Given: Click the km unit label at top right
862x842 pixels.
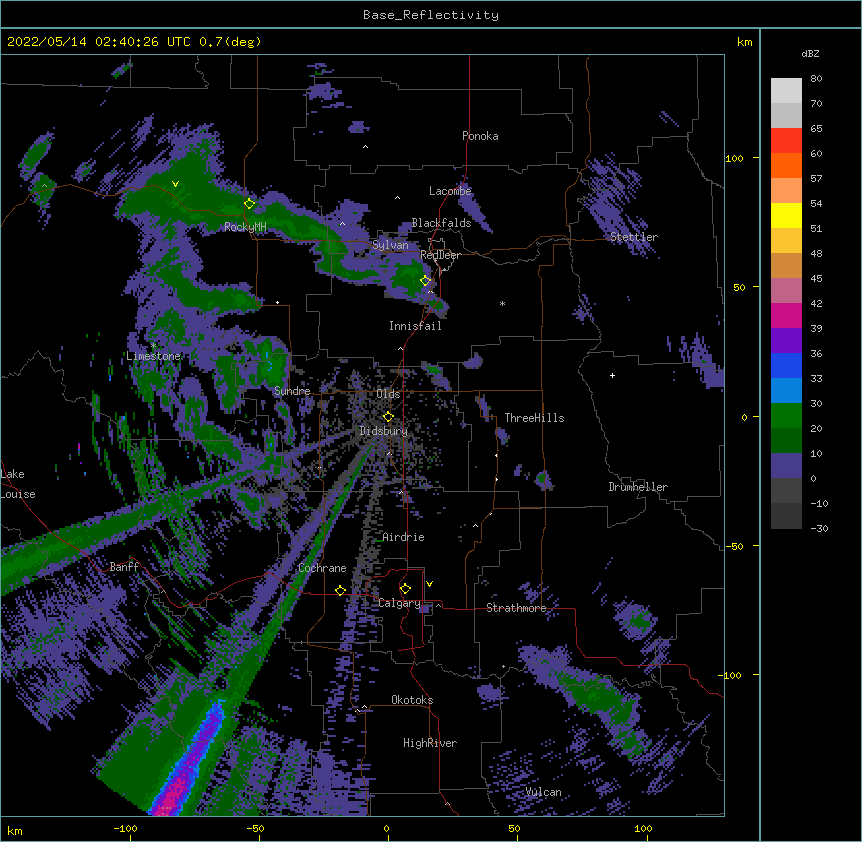Looking at the screenshot, I should 744,42.
